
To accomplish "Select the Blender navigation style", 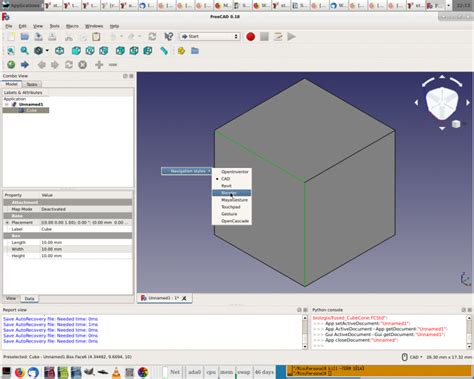I will point(232,193).
